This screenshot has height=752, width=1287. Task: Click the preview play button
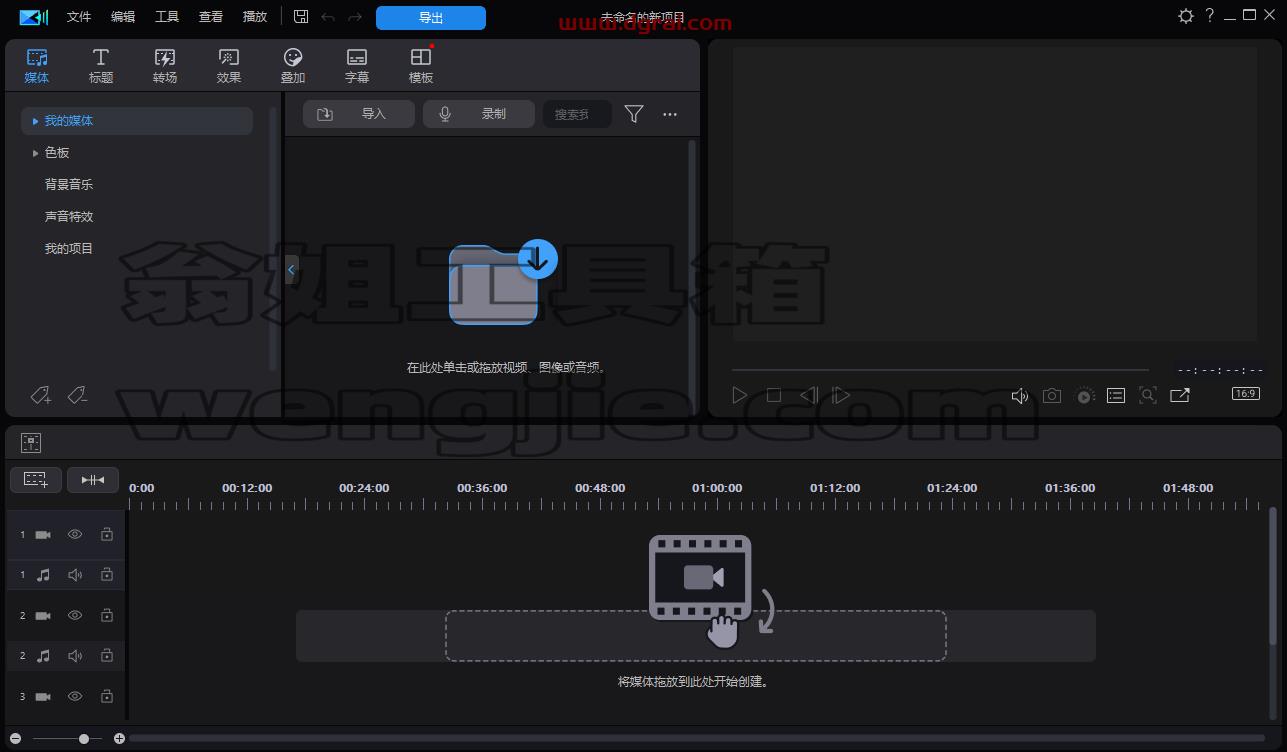pyautogui.click(x=739, y=395)
